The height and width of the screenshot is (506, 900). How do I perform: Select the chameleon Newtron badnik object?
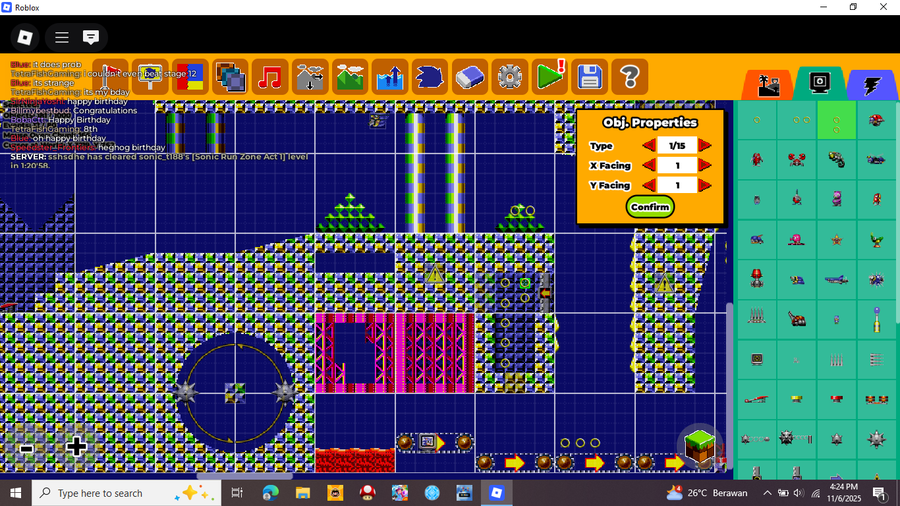(x=836, y=160)
